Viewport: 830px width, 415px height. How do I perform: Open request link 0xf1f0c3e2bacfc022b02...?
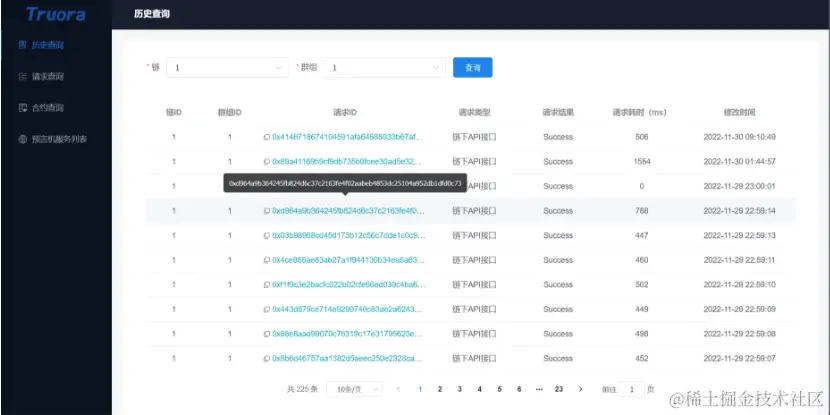[x=348, y=285]
